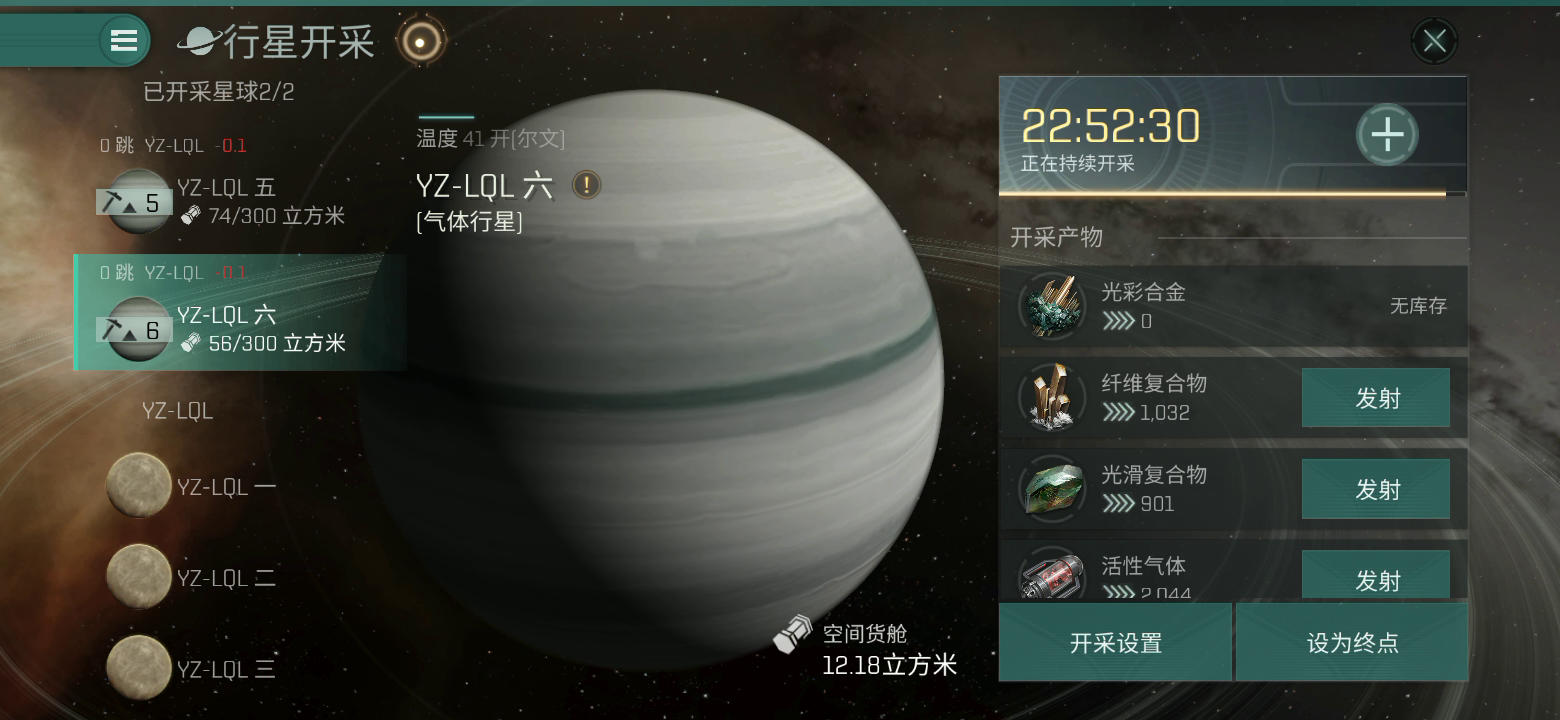Click the warning icon beside YZ-LQL 六
The width and height of the screenshot is (1560, 720).
tap(587, 185)
